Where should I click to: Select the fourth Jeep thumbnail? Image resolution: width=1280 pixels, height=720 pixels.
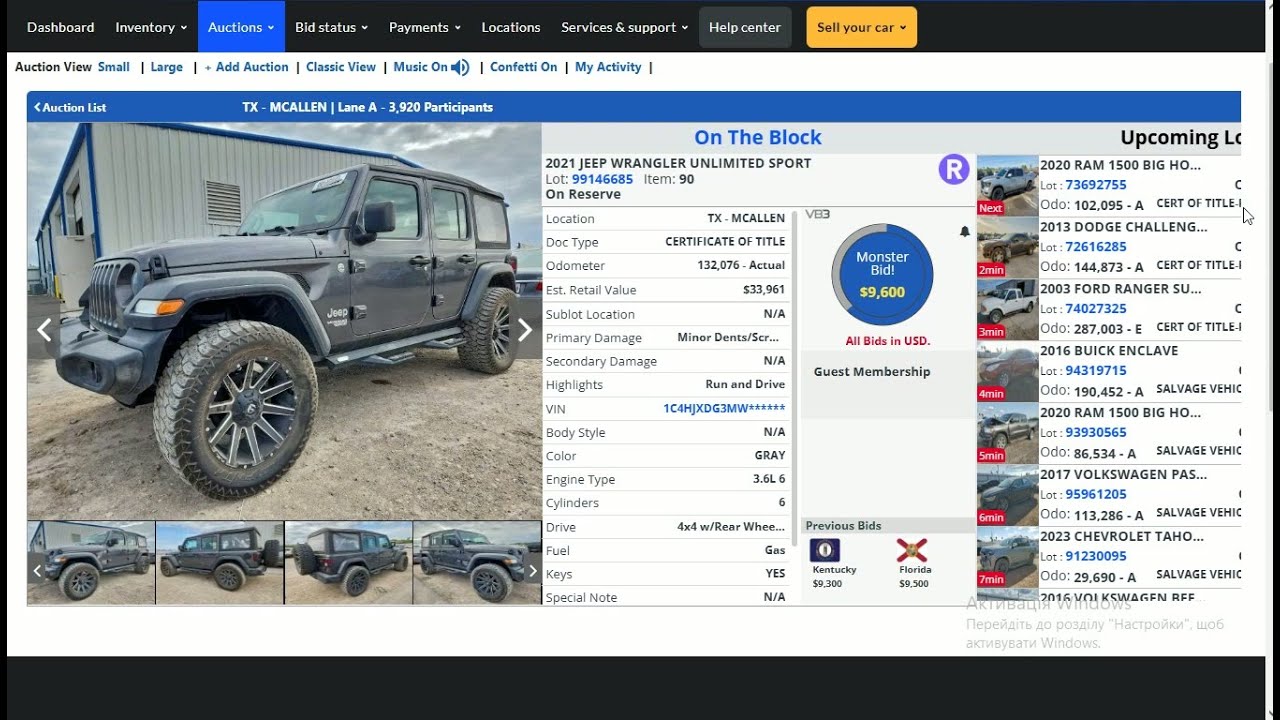[477, 563]
